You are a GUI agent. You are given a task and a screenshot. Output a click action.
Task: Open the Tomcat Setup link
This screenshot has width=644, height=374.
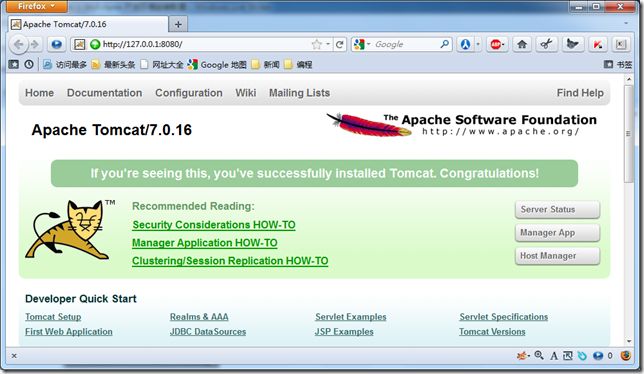click(x=53, y=317)
